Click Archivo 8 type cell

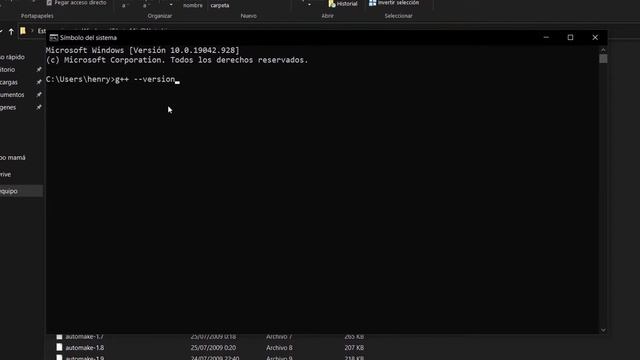coord(279,348)
